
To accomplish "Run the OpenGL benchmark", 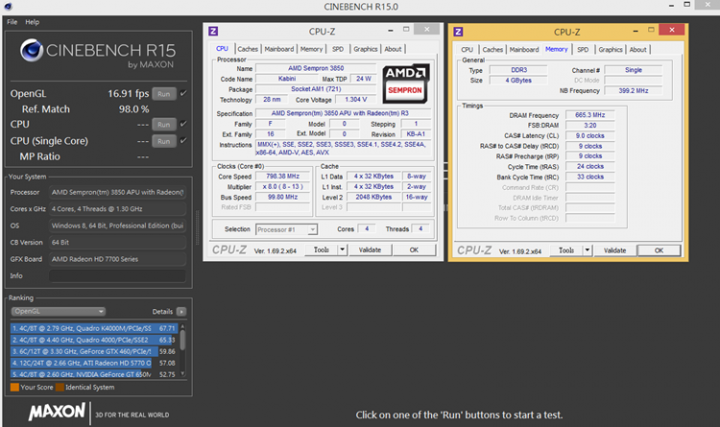I will click(164, 94).
